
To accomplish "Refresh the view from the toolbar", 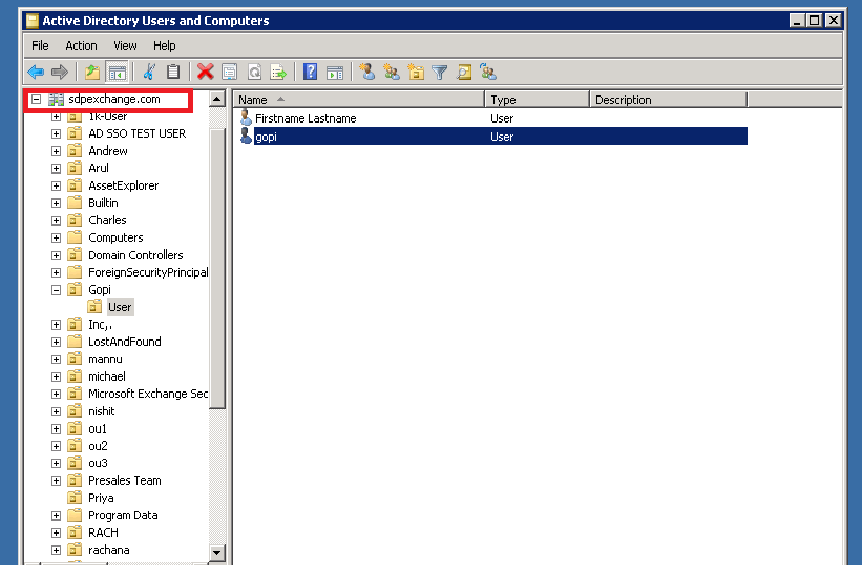I will 254,72.
